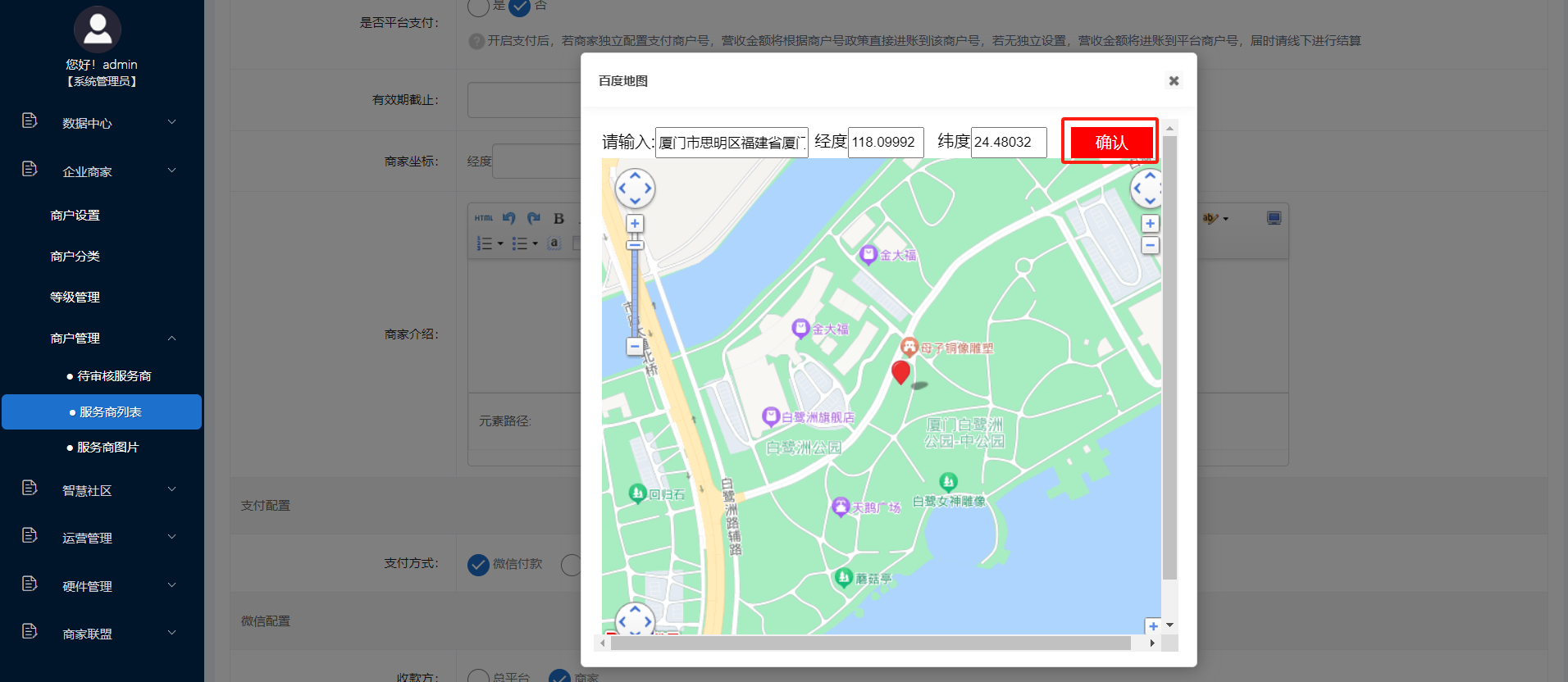The height and width of the screenshot is (682, 1568).
Task: Click the fullscreen monitor icon in the editor
Action: click(x=1274, y=218)
